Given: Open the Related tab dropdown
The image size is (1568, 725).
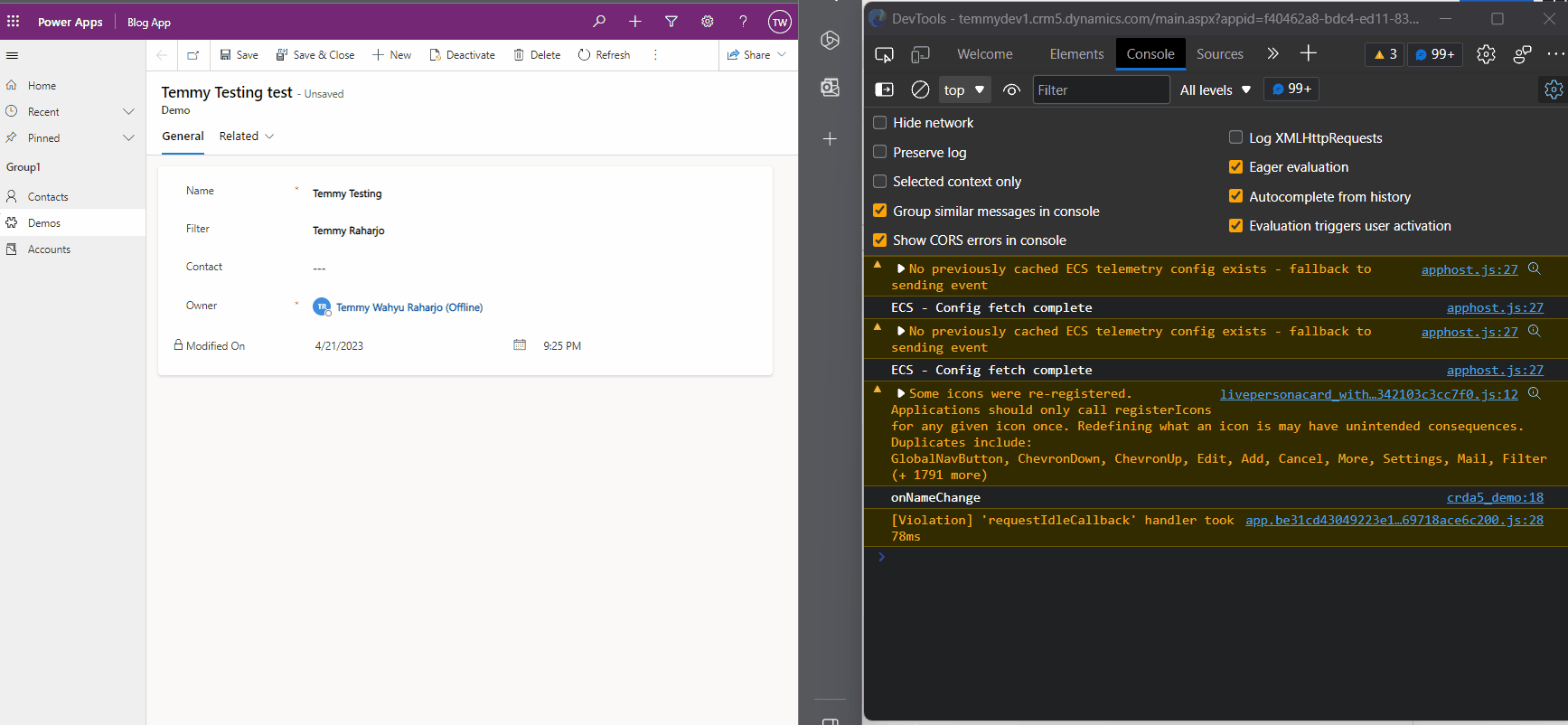Looking at the screenshot, I should (247, 137).
